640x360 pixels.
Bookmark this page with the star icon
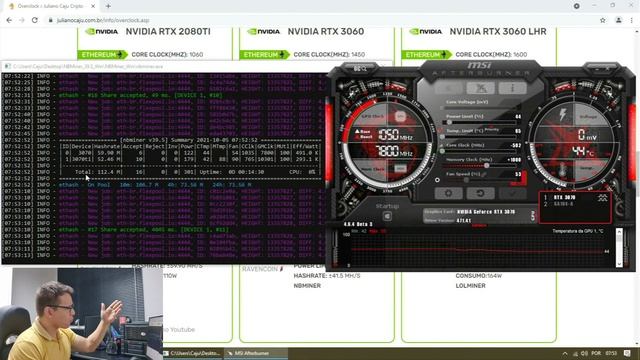(602, 20)
